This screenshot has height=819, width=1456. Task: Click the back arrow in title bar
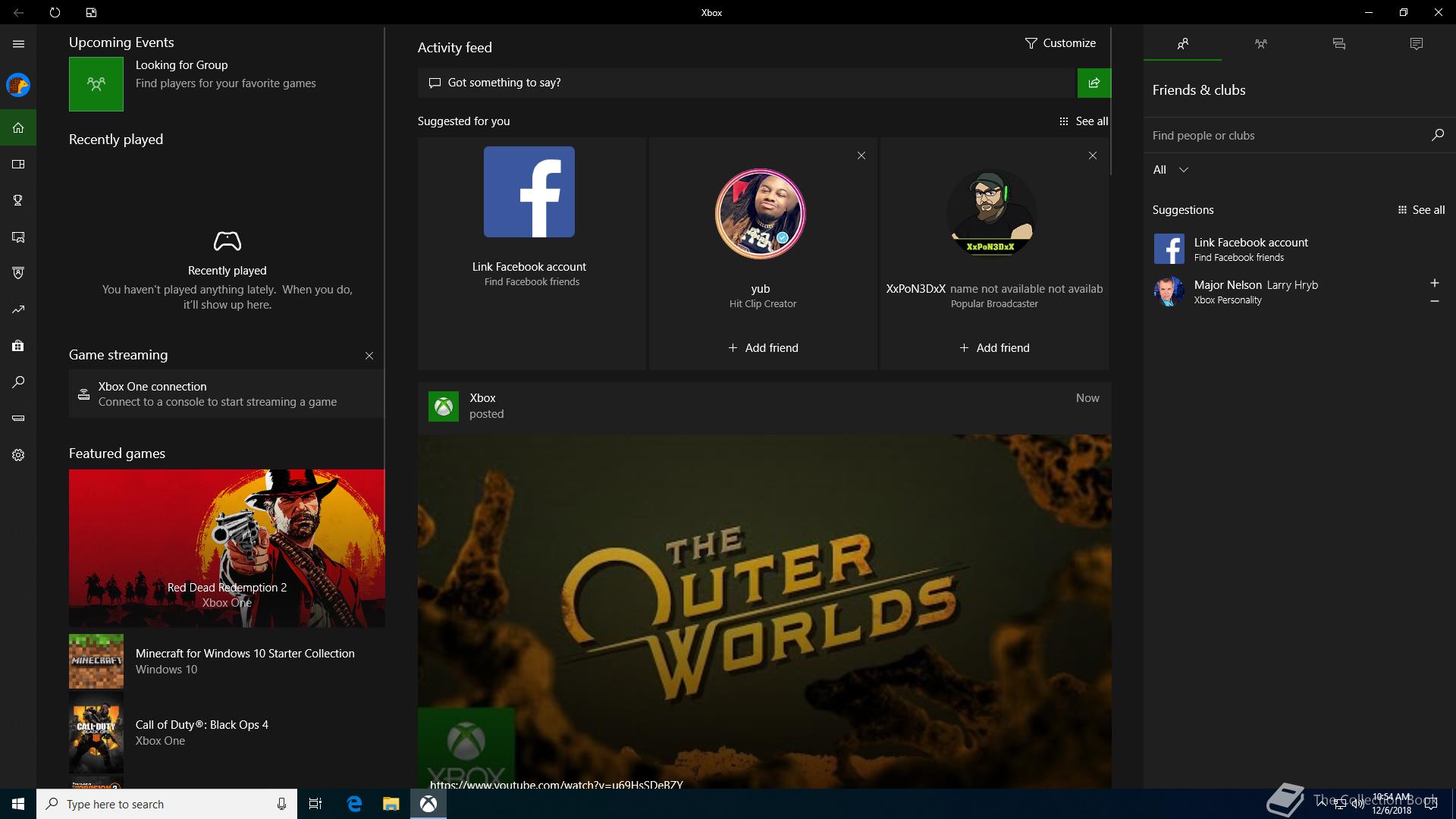point(18,12)
